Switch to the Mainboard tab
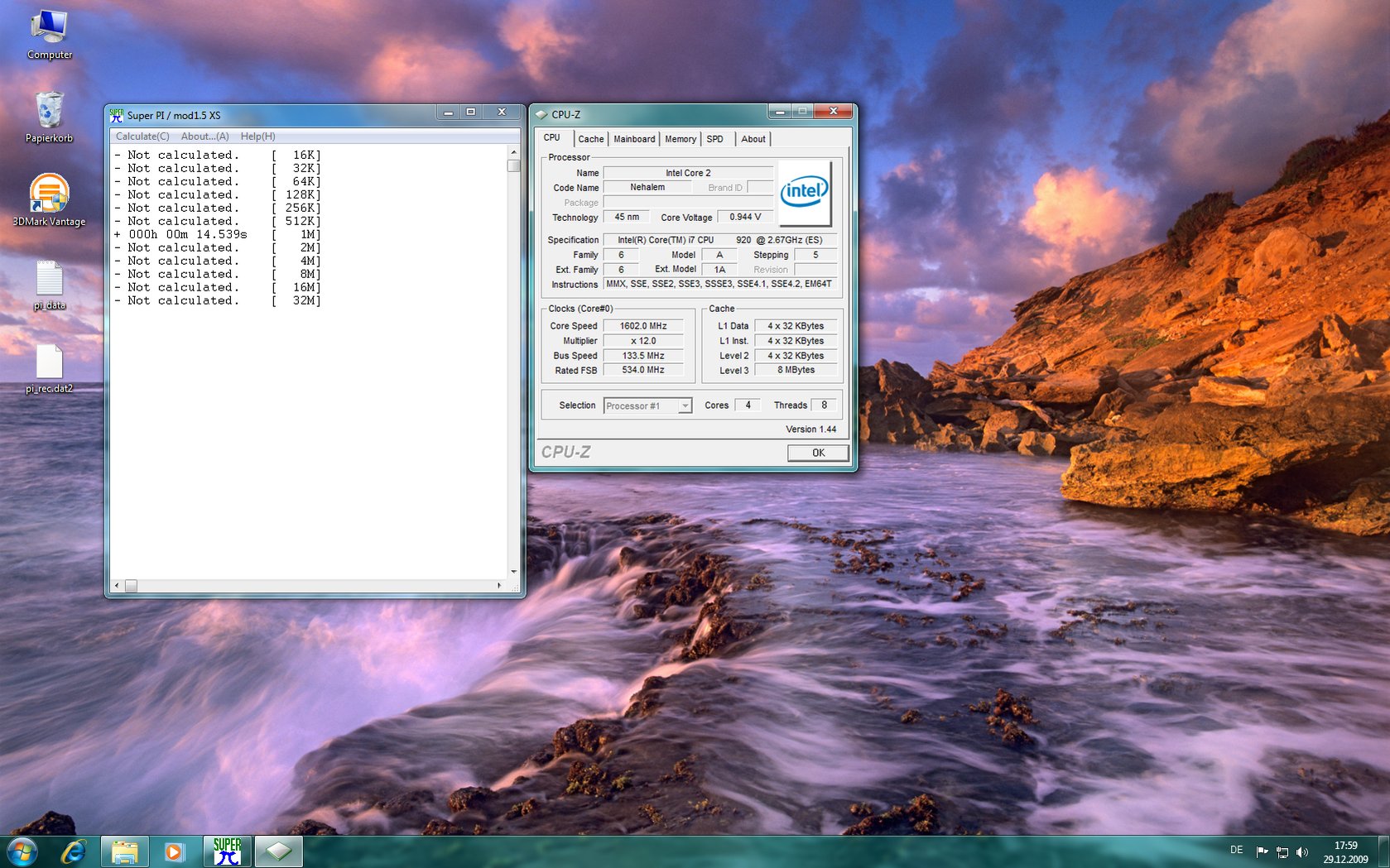 click(x=634, y=139)
